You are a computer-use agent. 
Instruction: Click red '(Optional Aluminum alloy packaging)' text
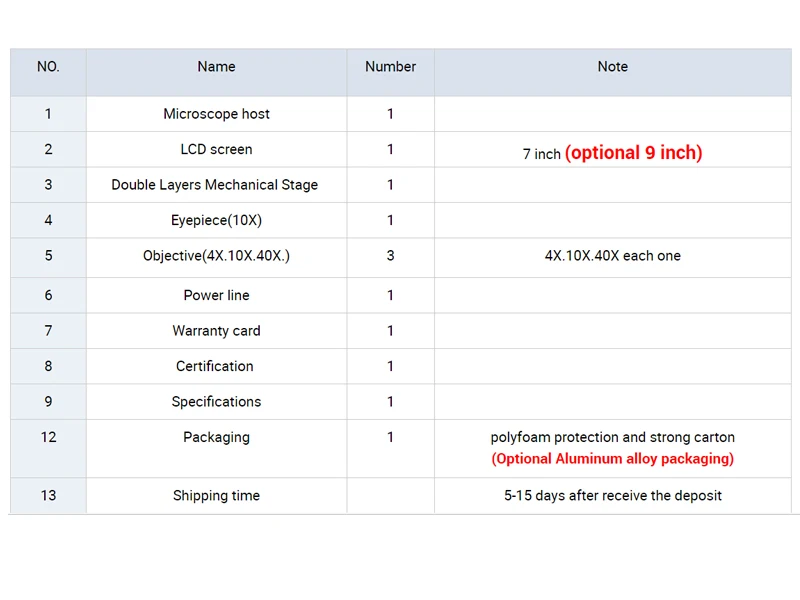[x=613, y=459]
